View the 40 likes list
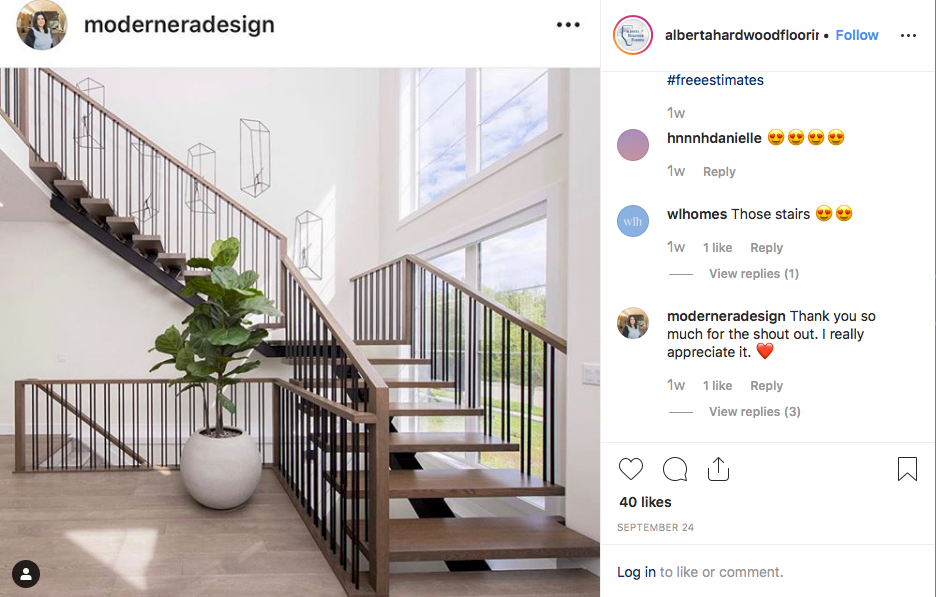Image resolution: width=936 pixels, height=597 pixels. point(645,502)
